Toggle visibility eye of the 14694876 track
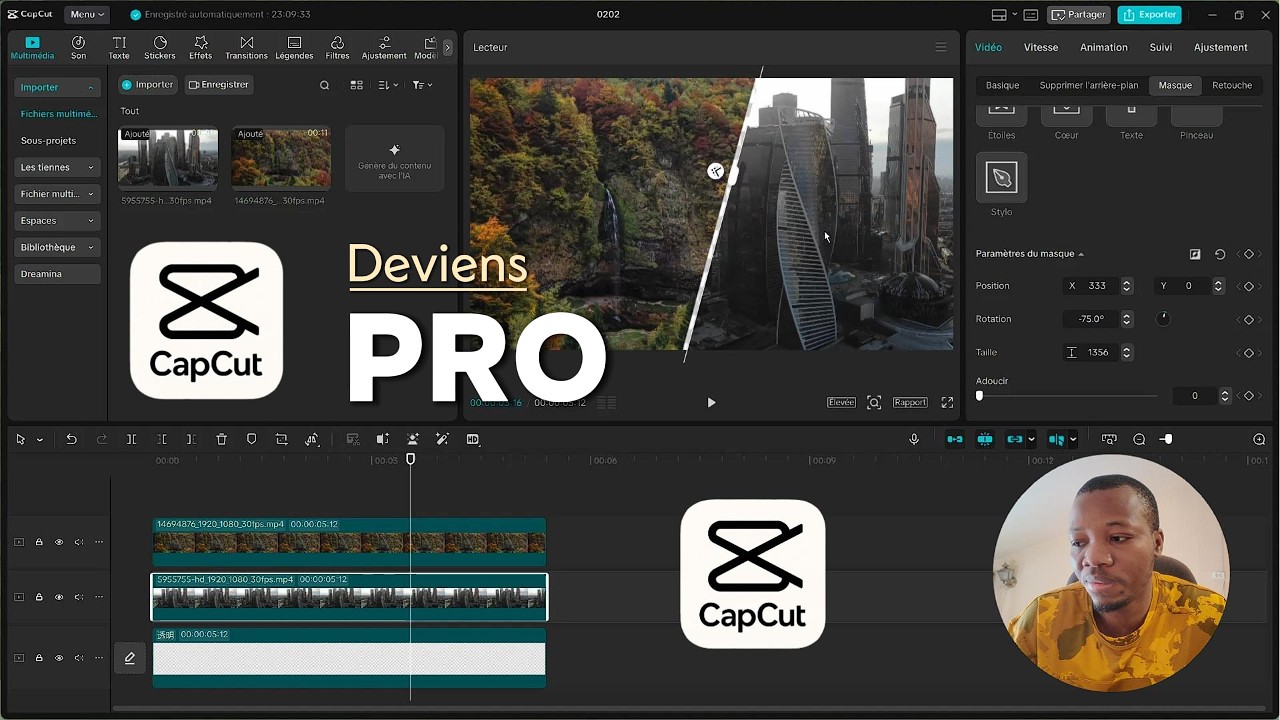Screen dimensions: 1280x720 (59, 542)
